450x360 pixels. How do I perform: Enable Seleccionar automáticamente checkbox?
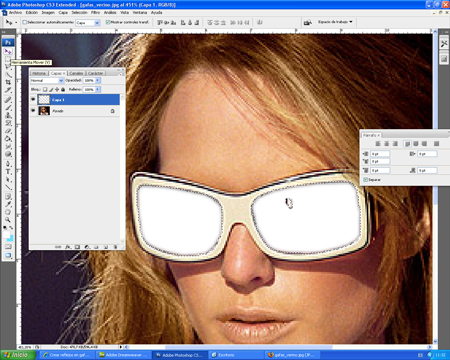coord(24,22)
